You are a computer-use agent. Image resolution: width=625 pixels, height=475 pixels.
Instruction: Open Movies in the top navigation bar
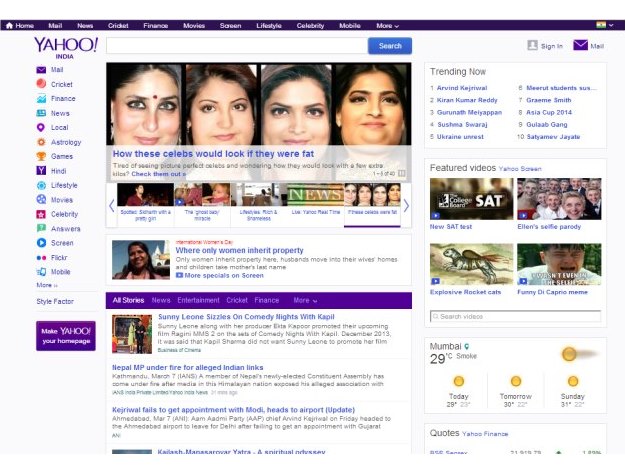pos(194,26)
